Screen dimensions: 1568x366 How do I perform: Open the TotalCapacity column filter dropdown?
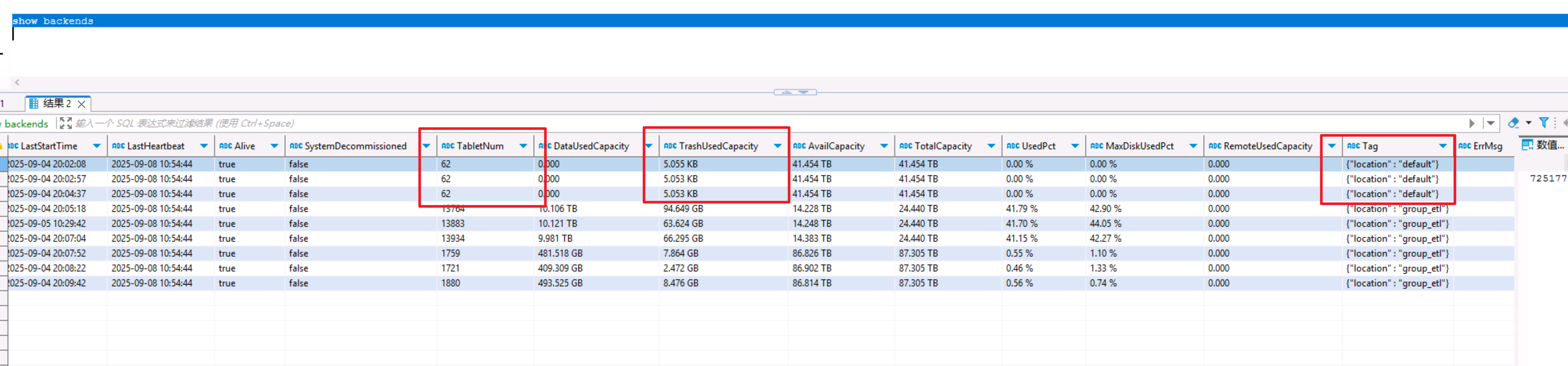pyautogui.click(x=991, y=146)
